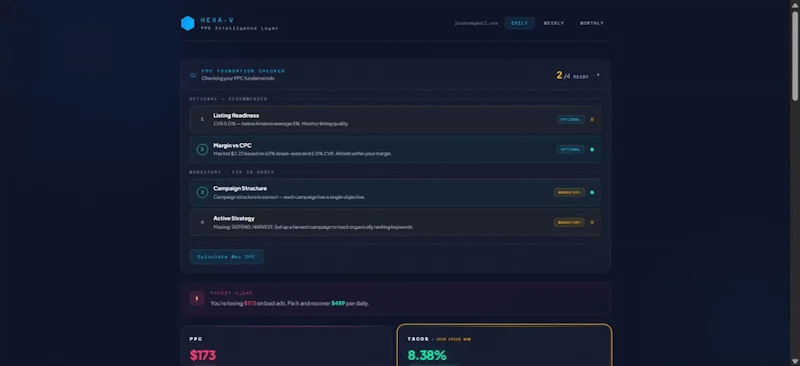Click the blue HEXA-V hexagon logo
The height and width of the screenshot is (366, 800).
[188, 23]
